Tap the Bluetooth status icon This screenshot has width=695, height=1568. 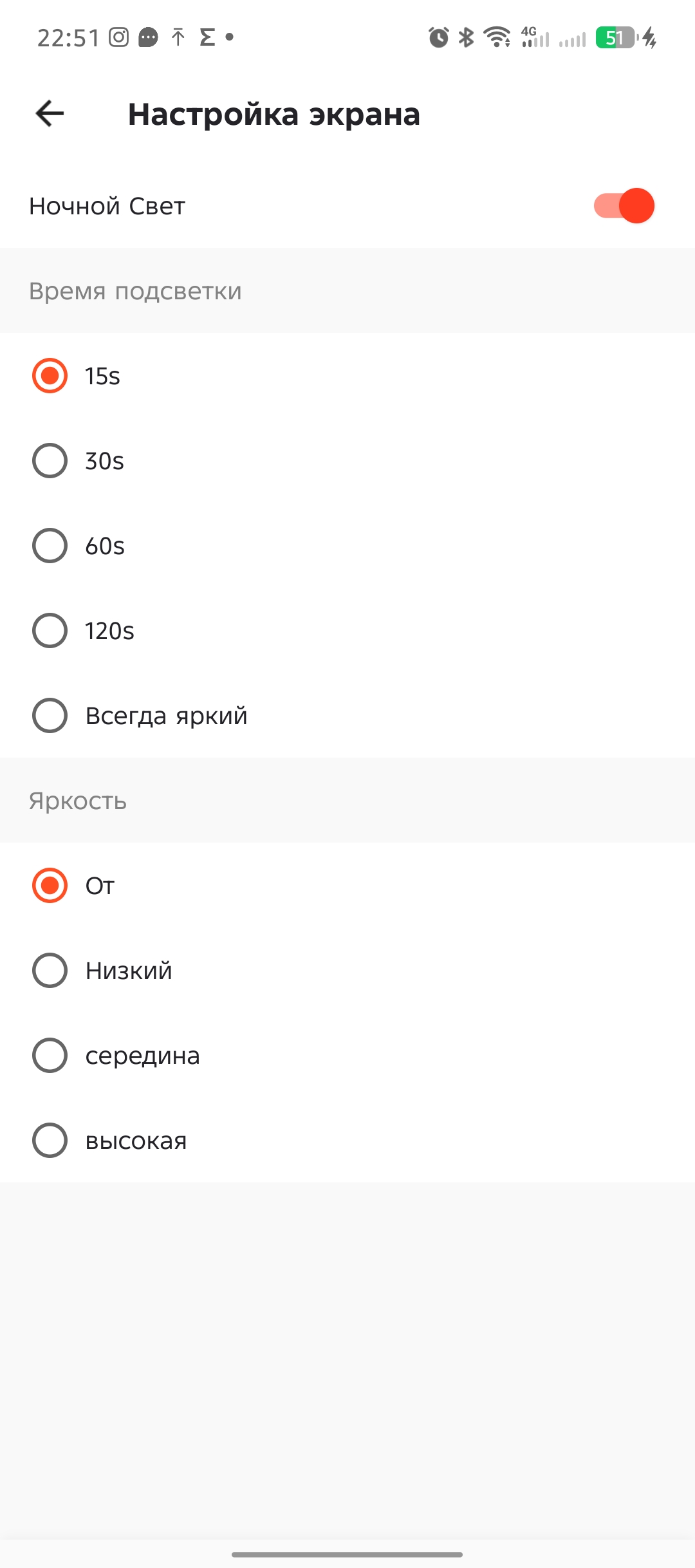(x=466, y=38)
